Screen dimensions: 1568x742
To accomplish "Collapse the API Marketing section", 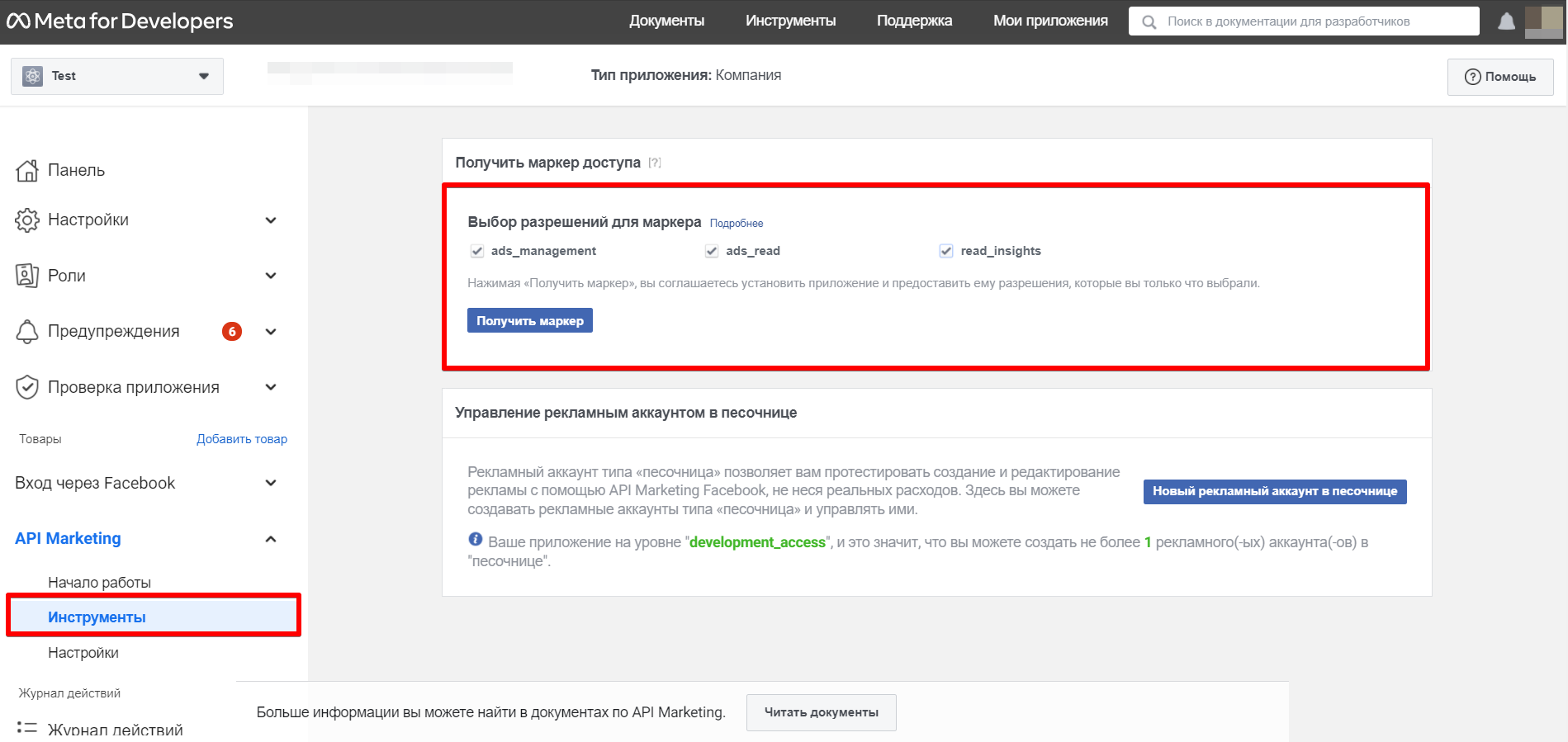I will tap(270, 539).
